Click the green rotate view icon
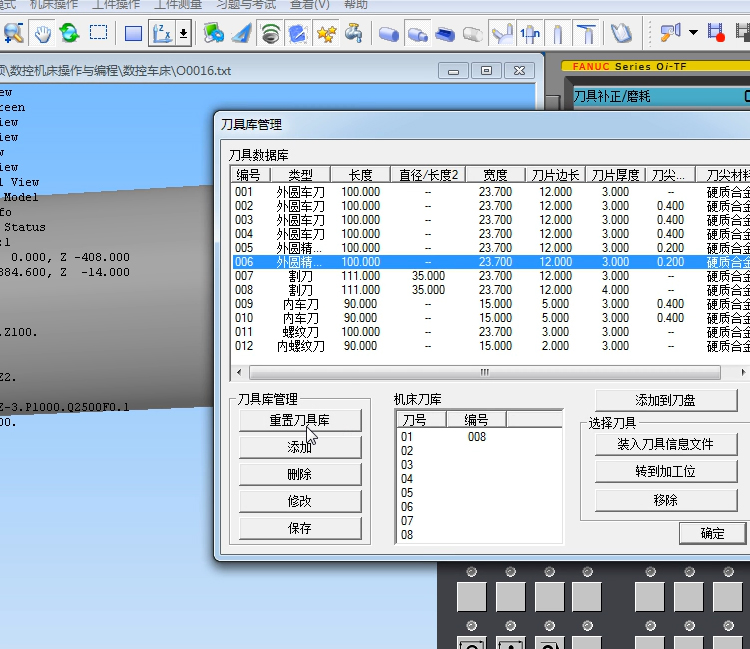 coord(70,33)
